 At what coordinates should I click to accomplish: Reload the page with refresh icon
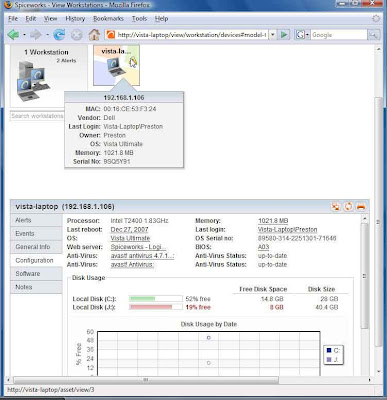59,34
